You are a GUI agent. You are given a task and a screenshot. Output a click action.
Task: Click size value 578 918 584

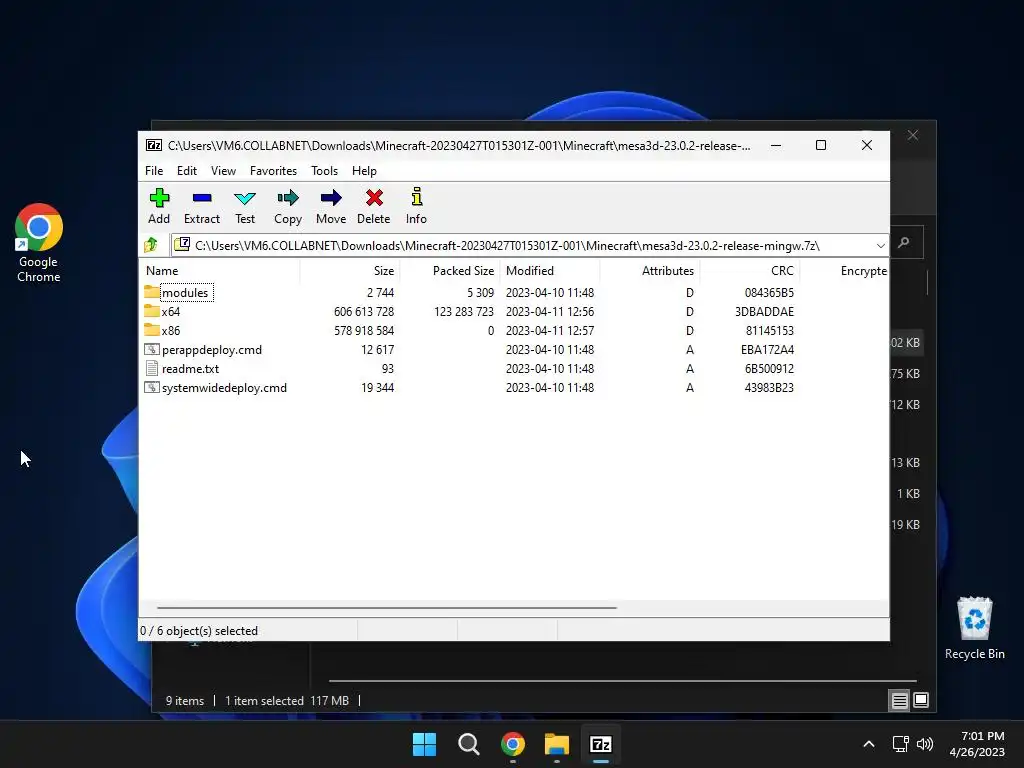[364, 330]
